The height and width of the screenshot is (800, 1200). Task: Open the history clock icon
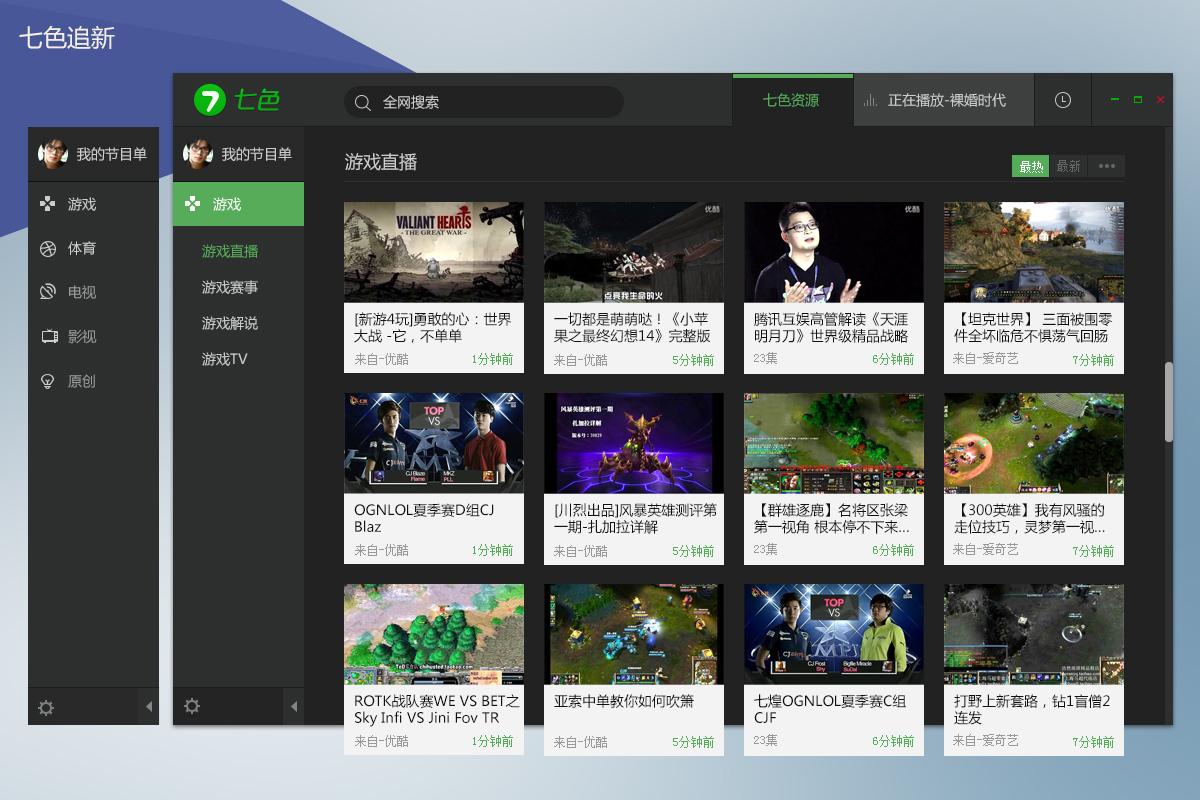point(1063,100)
